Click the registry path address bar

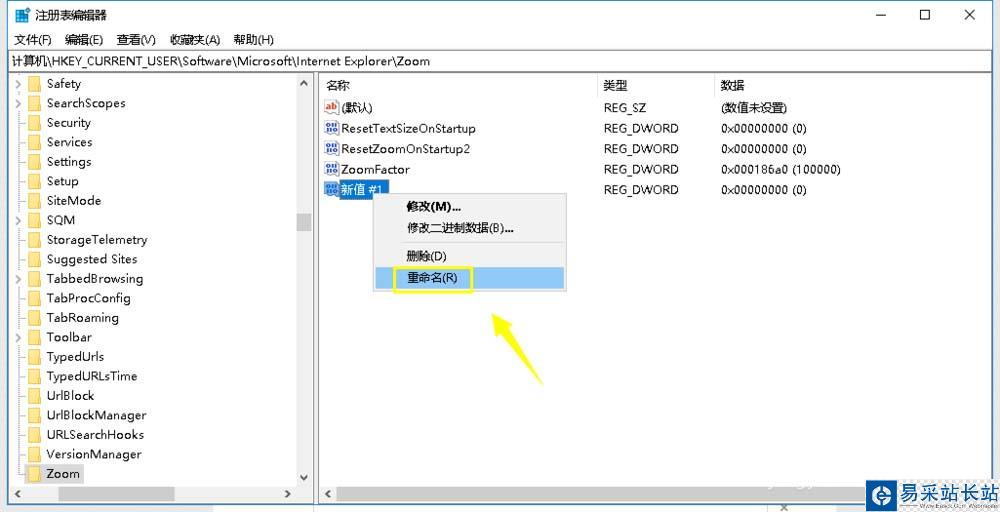pyautogui.click(x=499, y=61)
